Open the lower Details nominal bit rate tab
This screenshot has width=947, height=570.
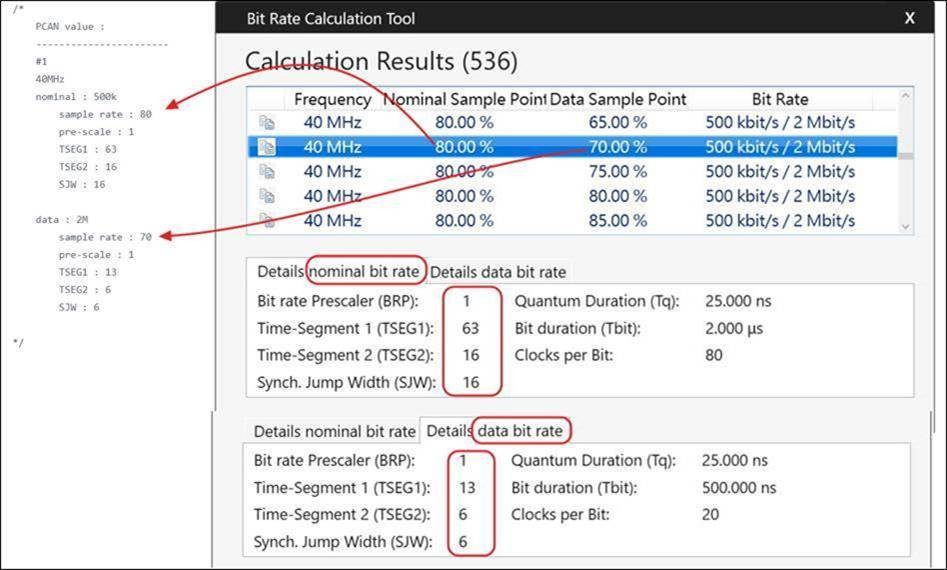point(334,432)
